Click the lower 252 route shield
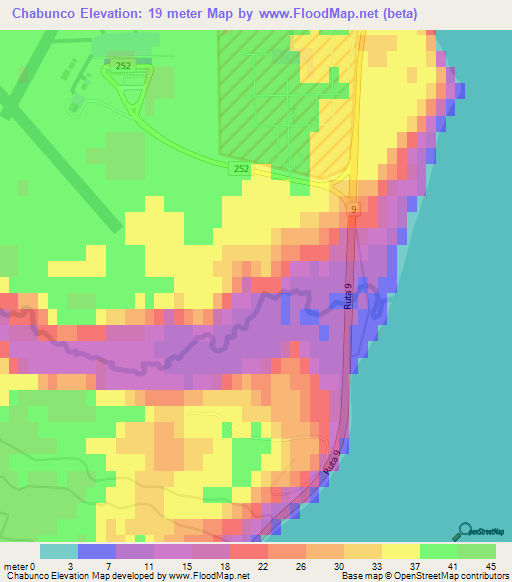512x582 pixels. 241,169
